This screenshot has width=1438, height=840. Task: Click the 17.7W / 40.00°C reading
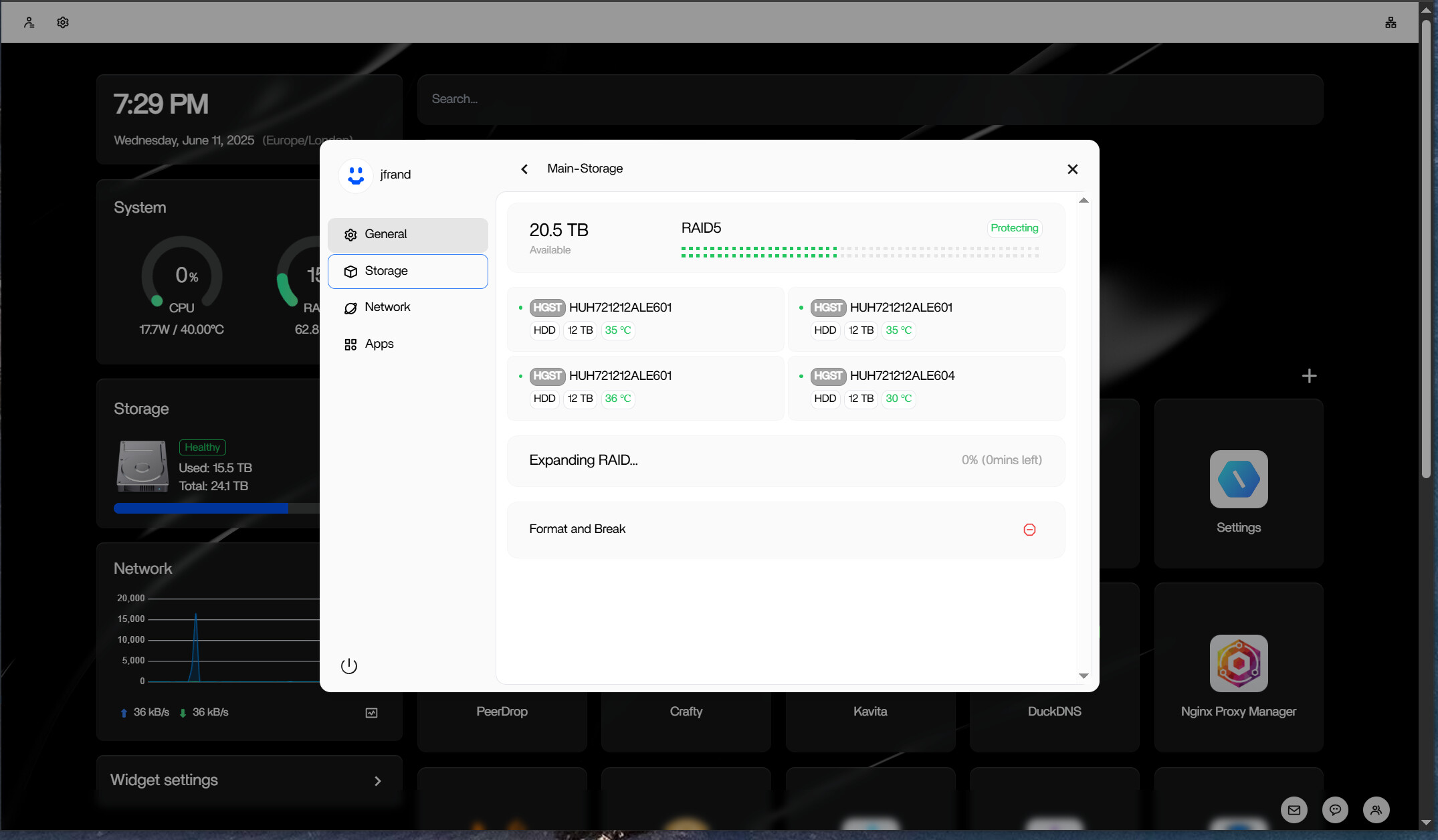[x=181, y=330]
